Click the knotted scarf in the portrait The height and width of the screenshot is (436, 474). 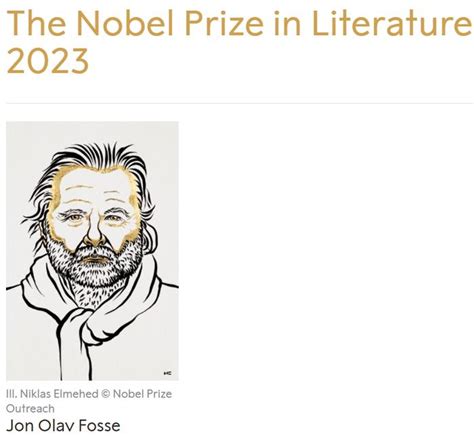[85, 325]
